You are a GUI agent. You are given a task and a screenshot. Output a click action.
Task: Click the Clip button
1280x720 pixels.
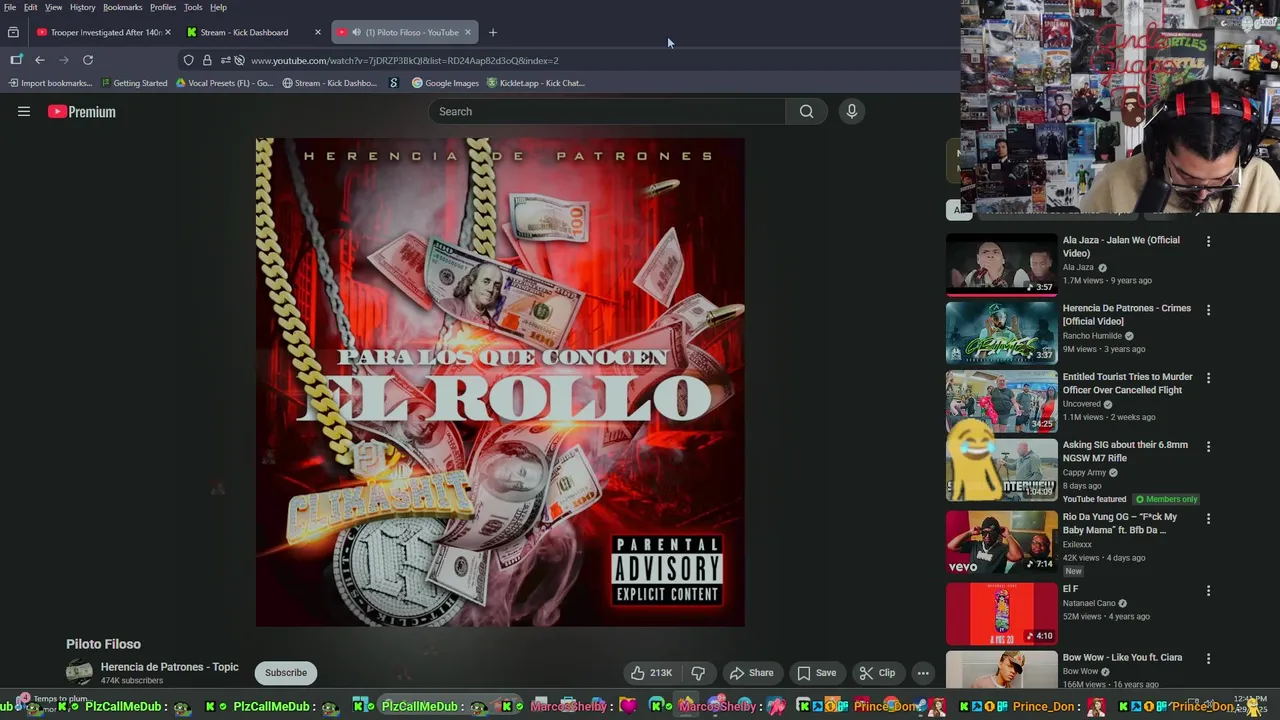(878, 673)
